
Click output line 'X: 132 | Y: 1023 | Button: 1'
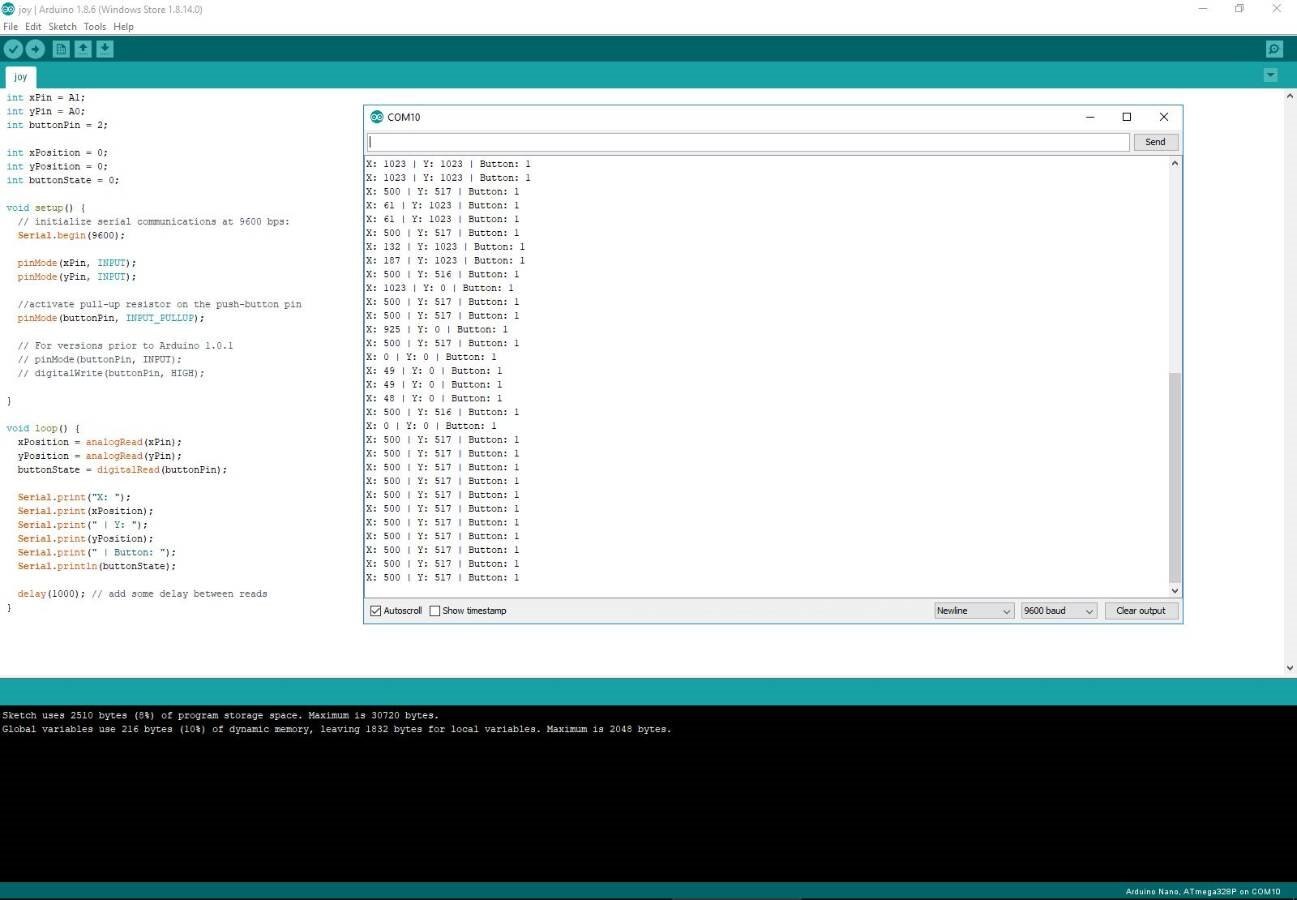(x=445, y=247)
